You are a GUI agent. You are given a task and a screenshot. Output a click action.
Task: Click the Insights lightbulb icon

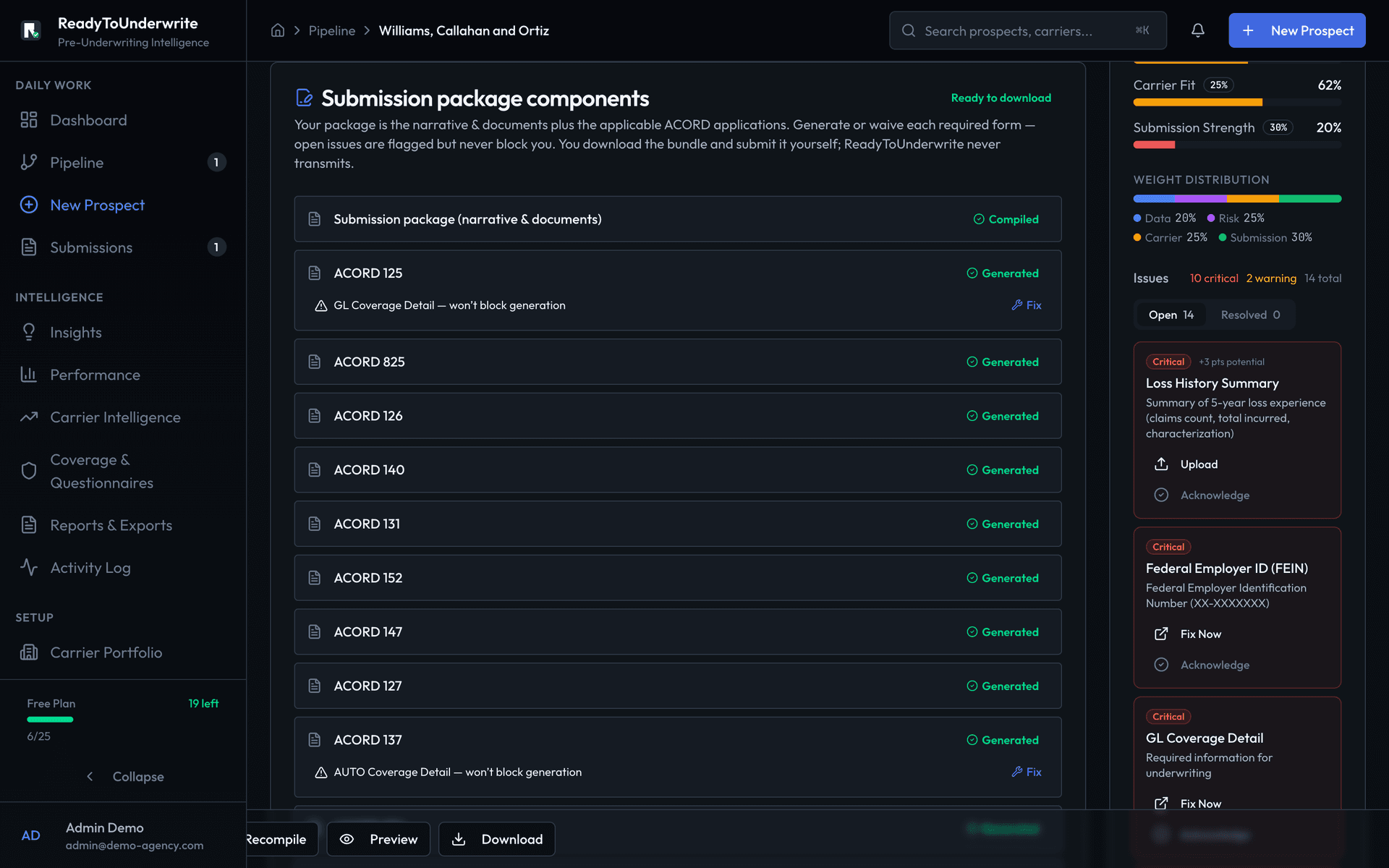29,332
